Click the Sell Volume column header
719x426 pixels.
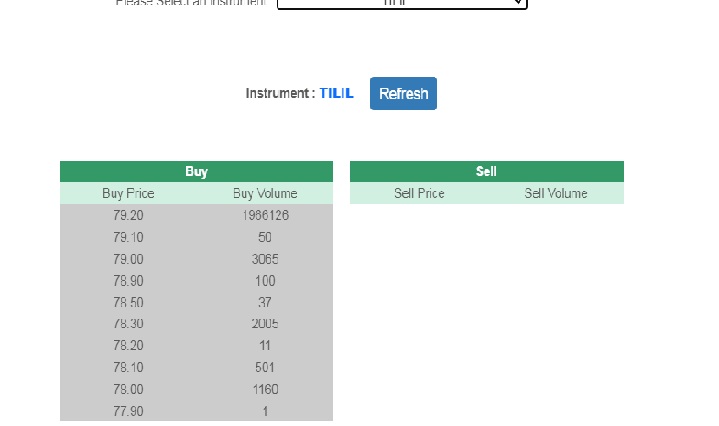tap(556, 193)
